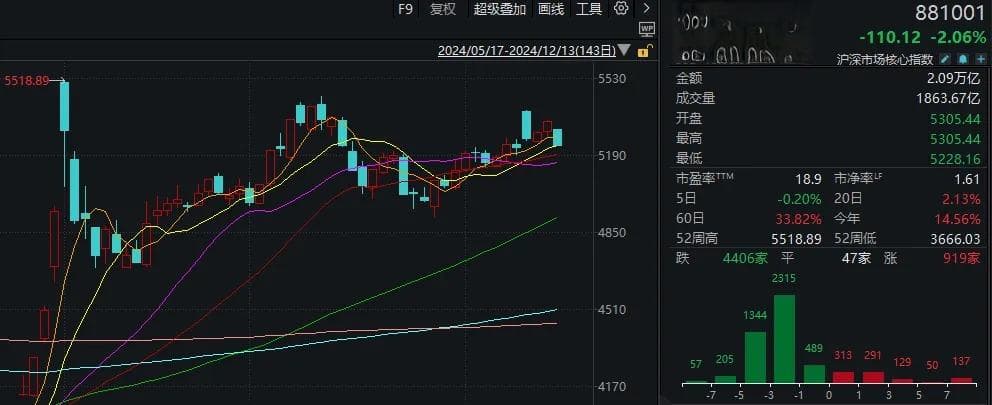Open the 工具 tools menu

pos(589,9)
